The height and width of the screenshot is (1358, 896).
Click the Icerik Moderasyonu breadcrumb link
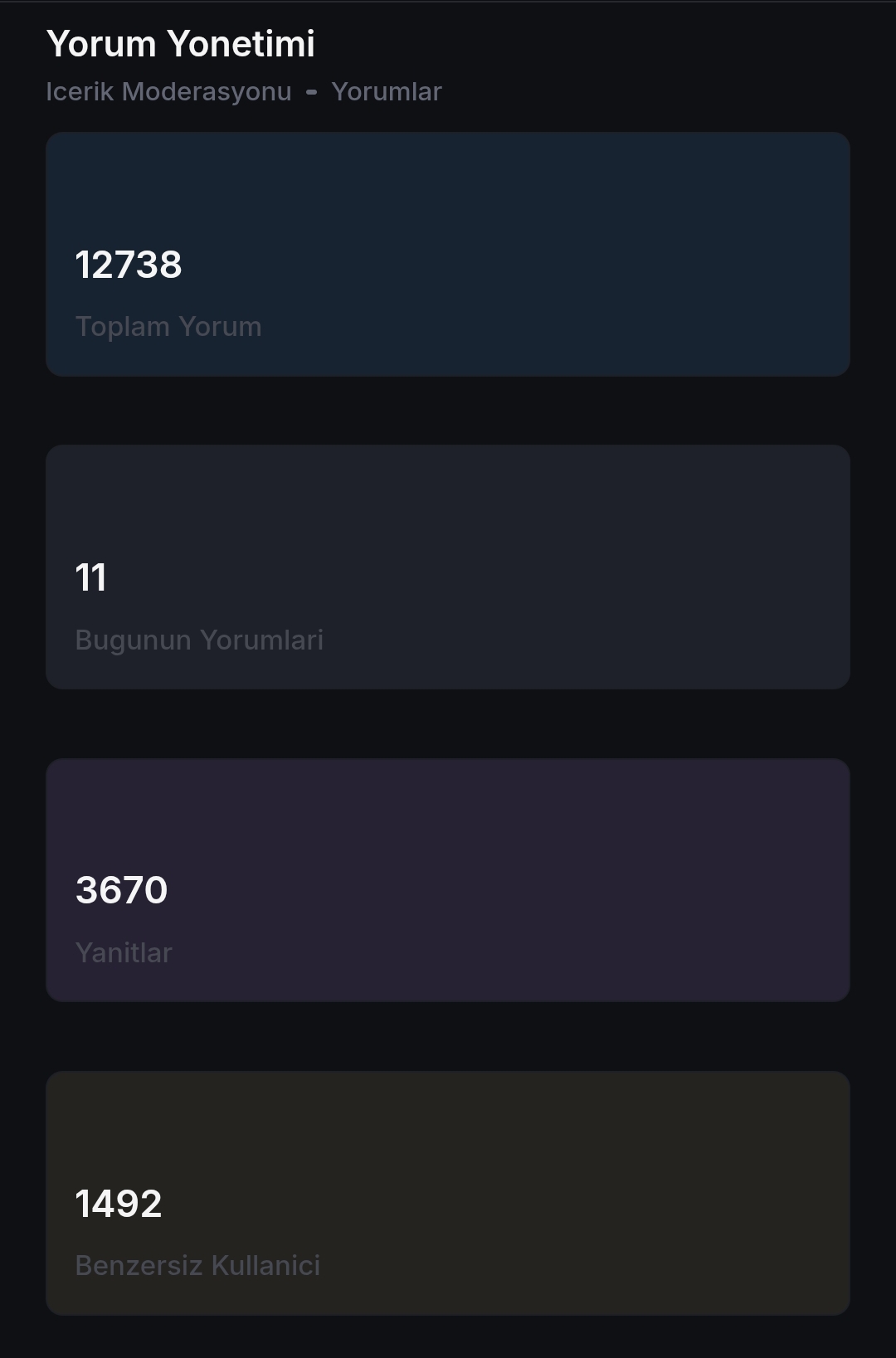point(168,91)
